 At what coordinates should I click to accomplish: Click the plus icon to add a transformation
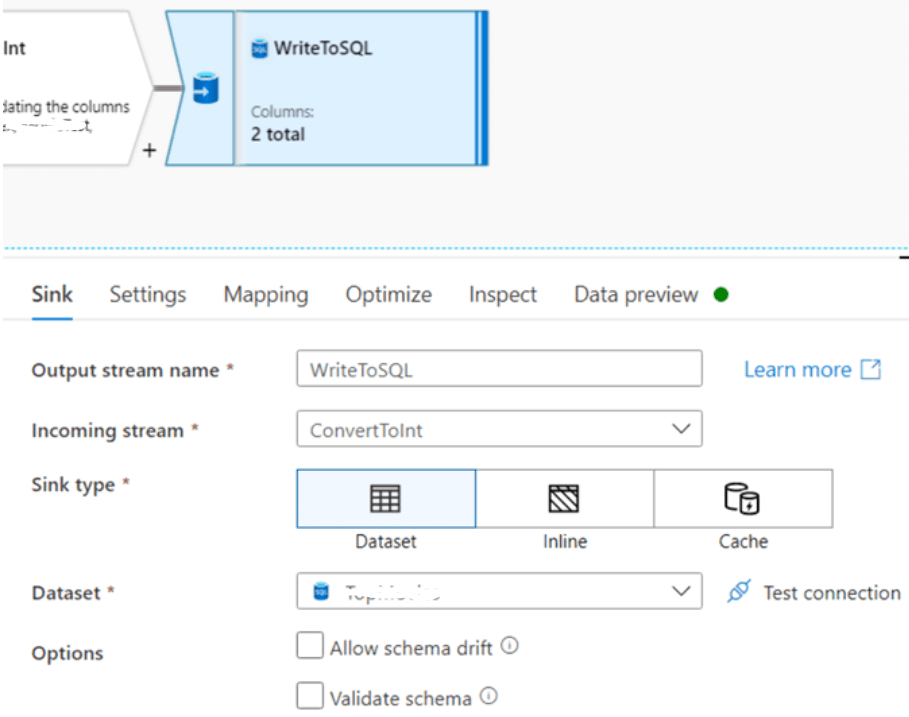coord(149,151)
